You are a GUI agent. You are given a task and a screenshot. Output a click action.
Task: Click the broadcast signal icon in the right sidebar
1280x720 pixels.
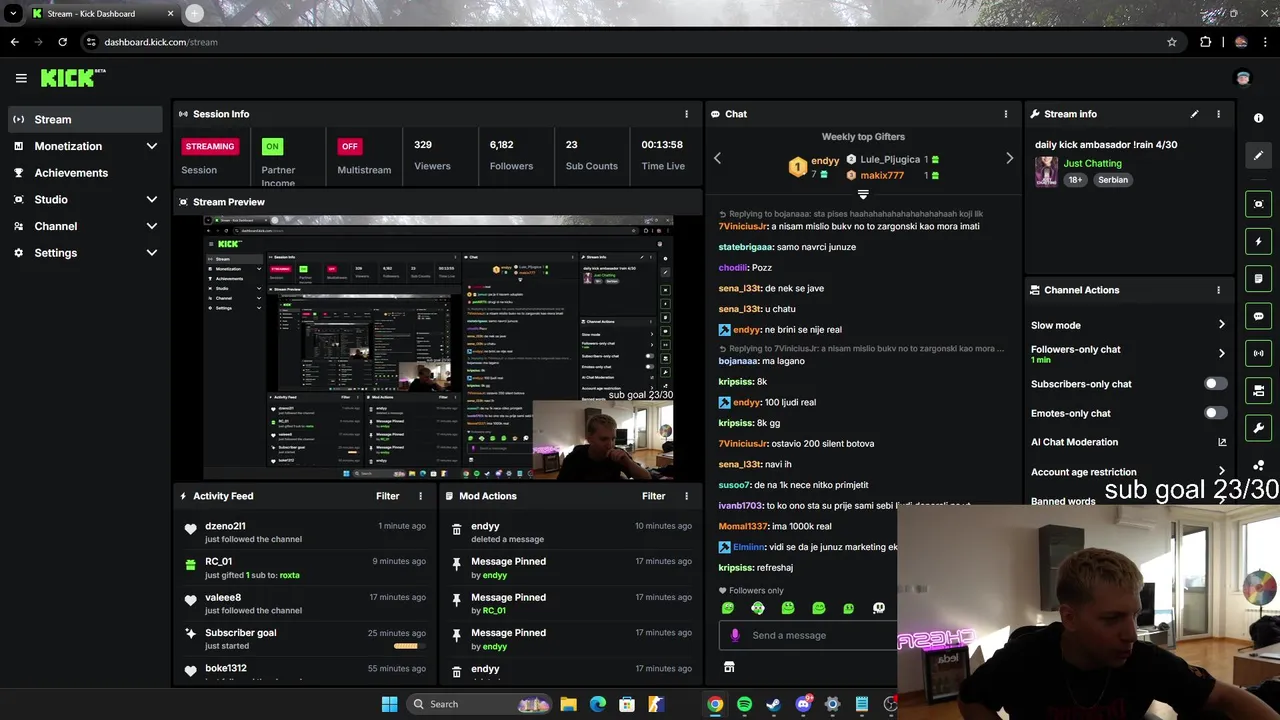click(1258, 353)
